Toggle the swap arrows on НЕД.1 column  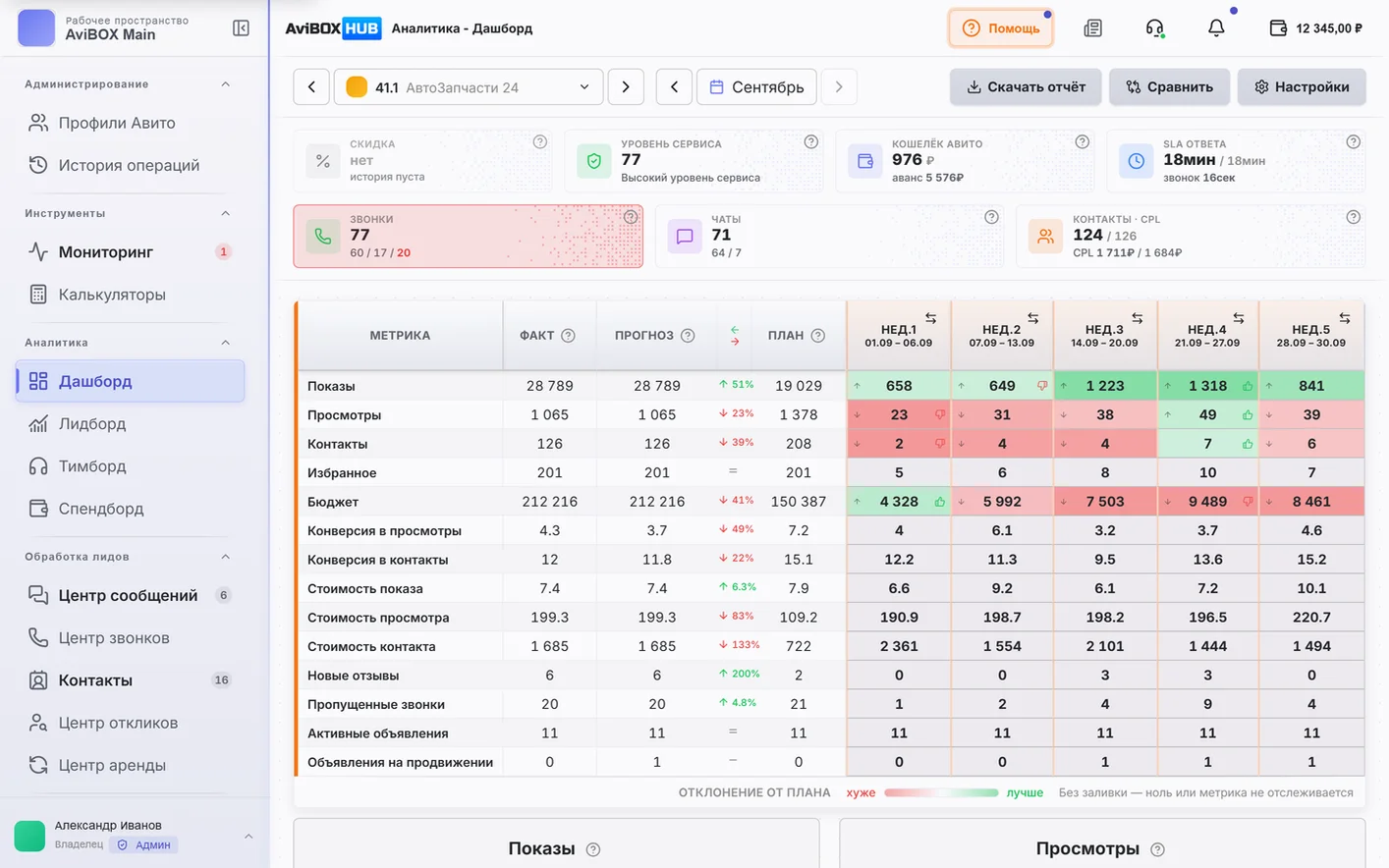point(930,318)
